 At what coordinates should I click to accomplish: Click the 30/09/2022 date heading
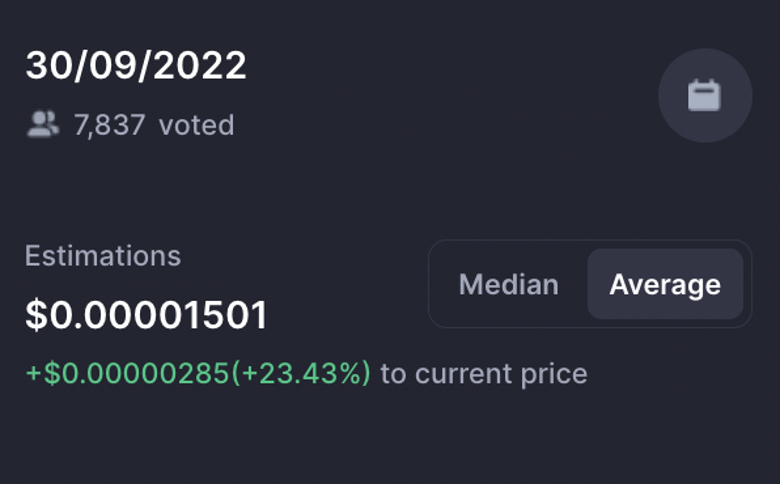pos(136,66)
